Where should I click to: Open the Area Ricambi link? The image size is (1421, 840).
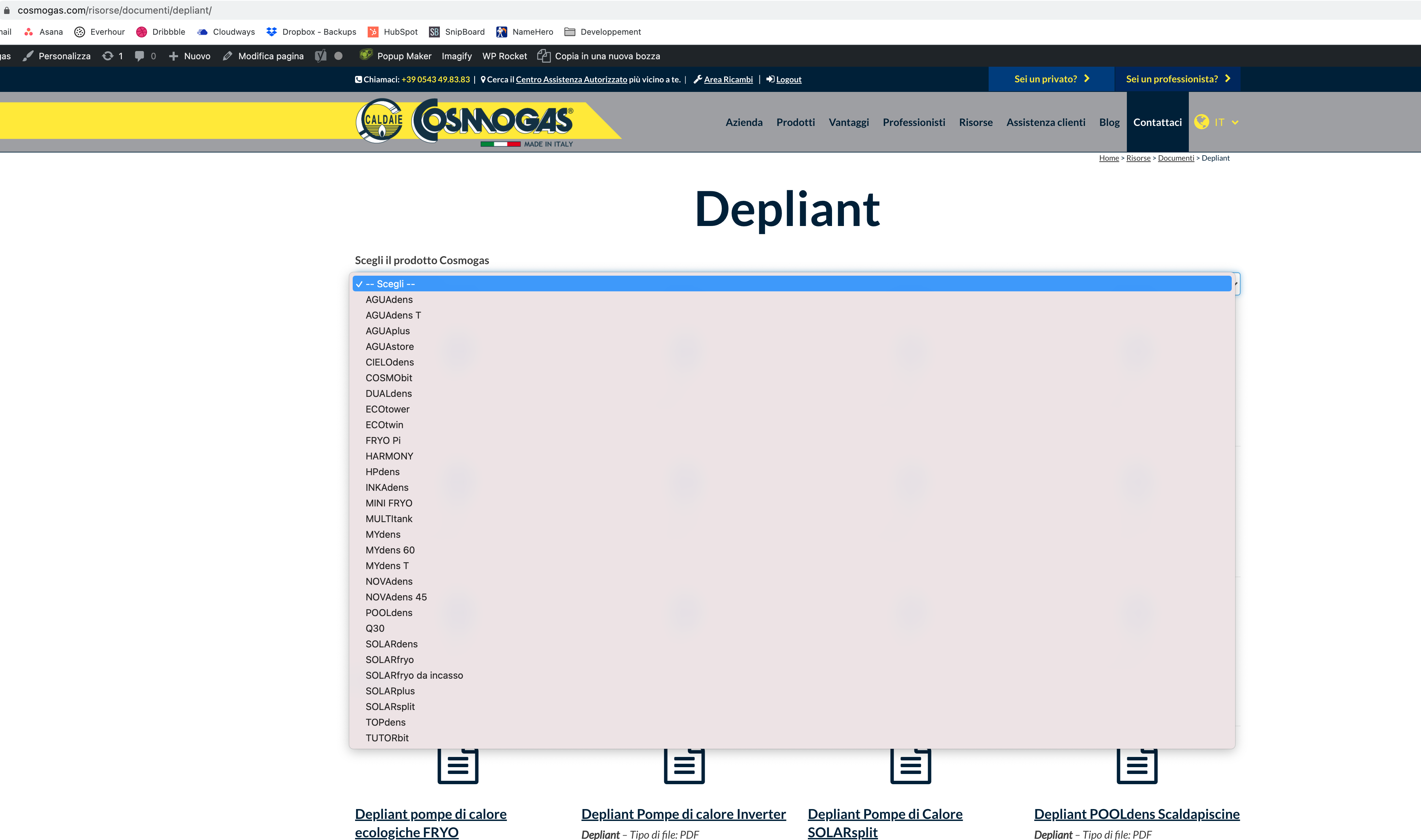point(728,79)
